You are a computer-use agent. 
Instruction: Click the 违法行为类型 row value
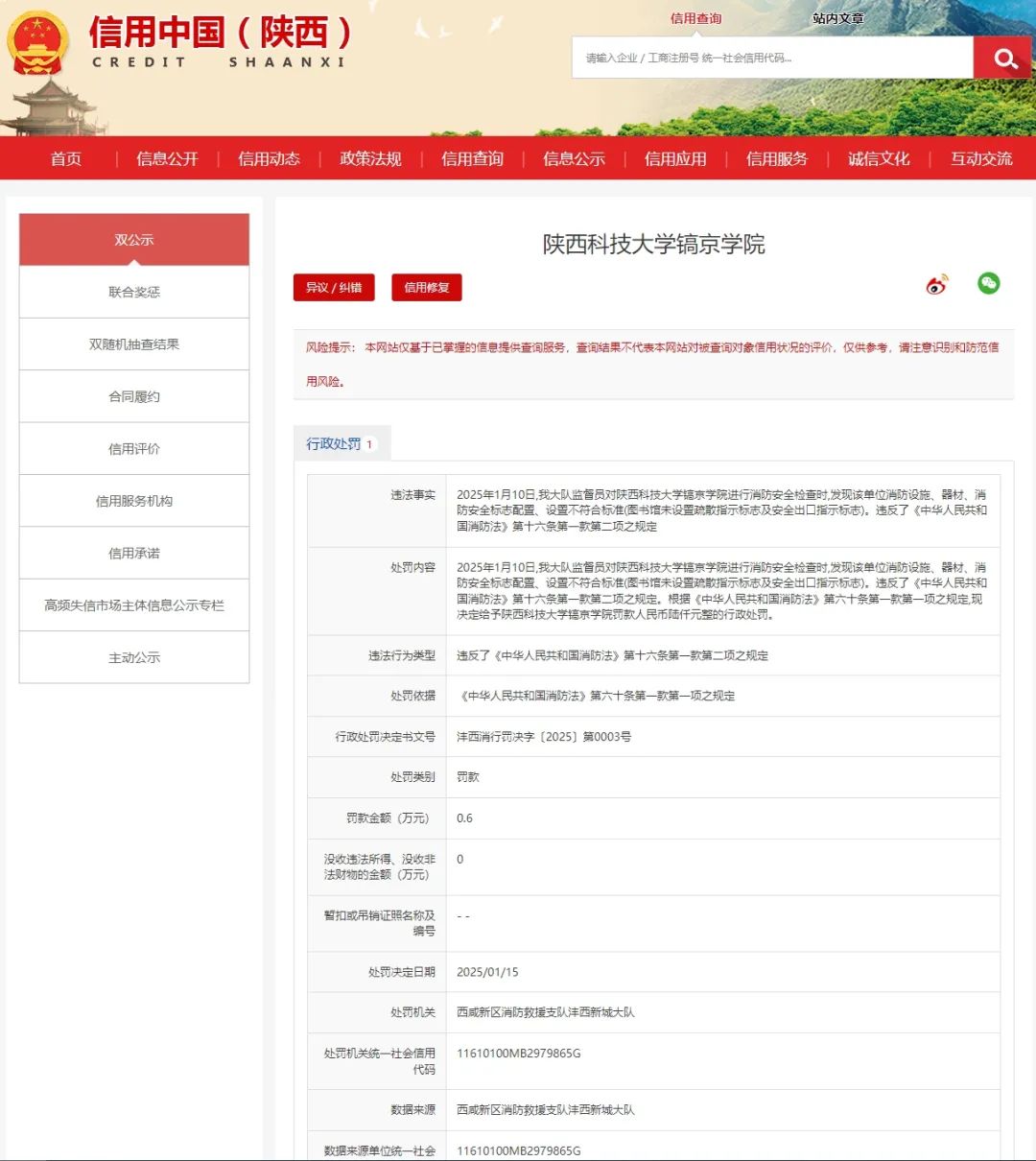612,655
